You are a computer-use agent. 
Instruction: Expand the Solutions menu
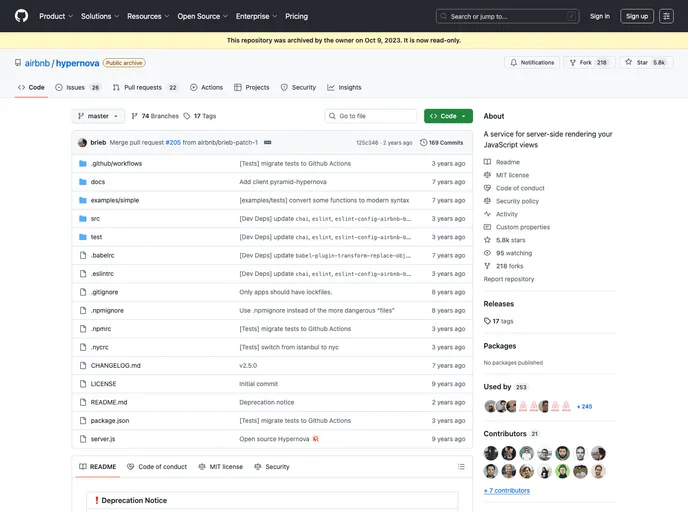point(100,16)
